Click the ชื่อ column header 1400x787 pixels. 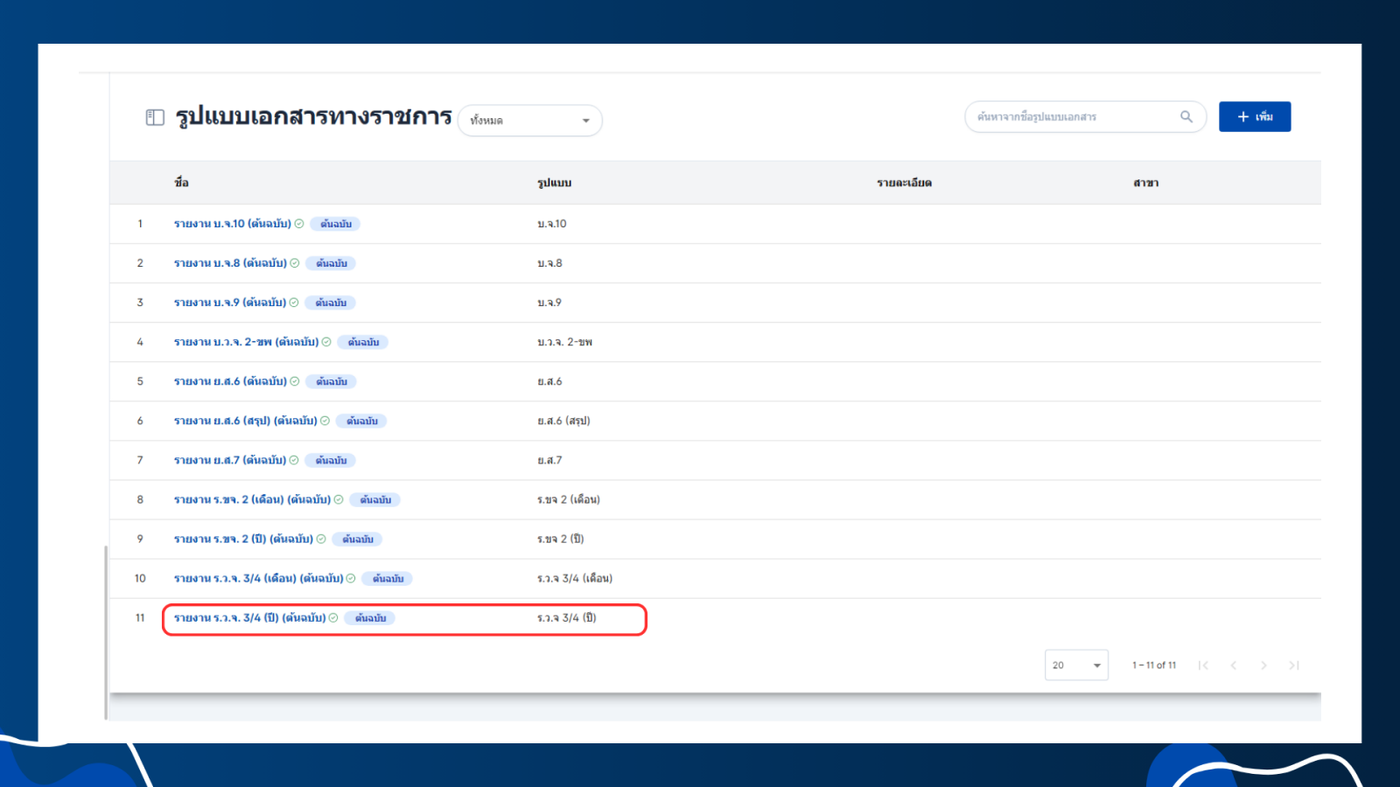(181, 183)
